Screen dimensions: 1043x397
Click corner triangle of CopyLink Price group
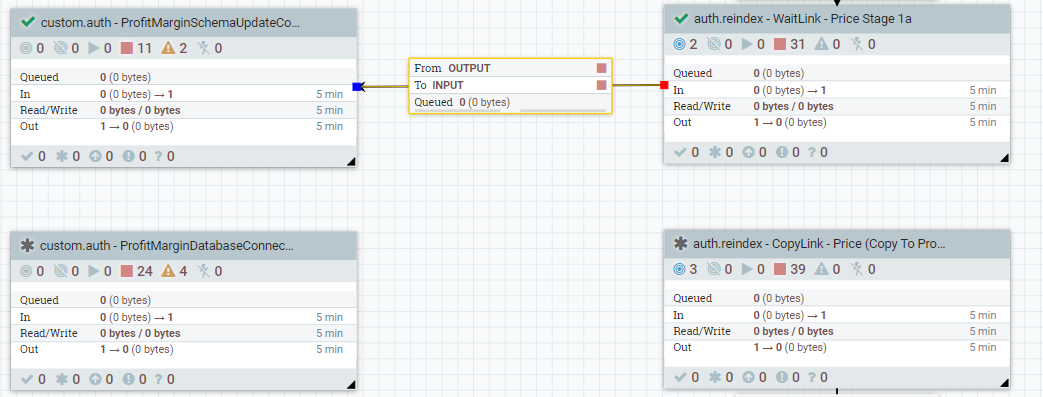coord(1004,382)
